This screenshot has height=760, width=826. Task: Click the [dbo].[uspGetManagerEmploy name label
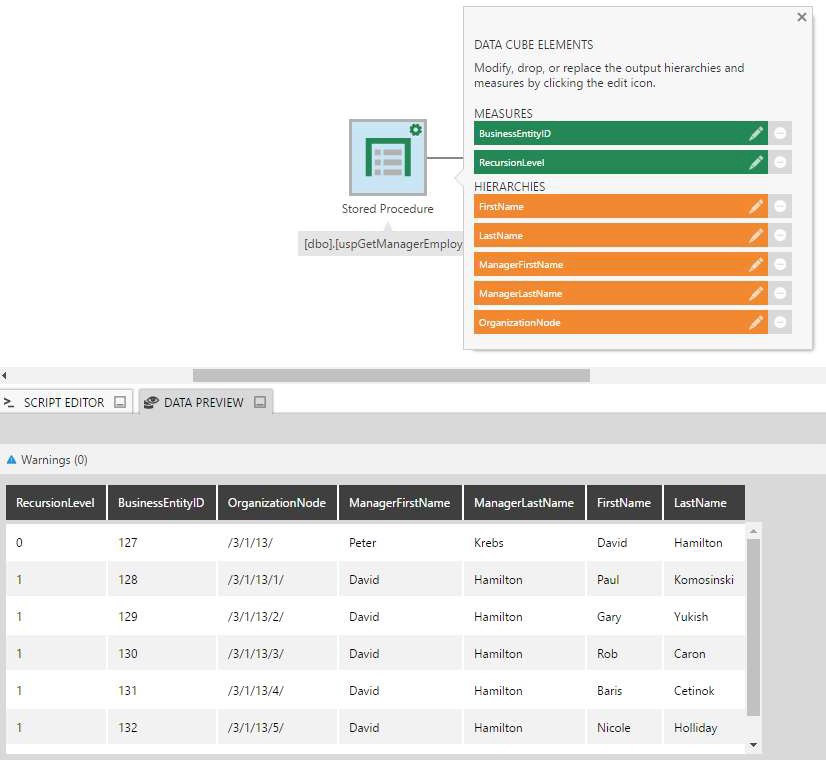click(x=383, y=242)
